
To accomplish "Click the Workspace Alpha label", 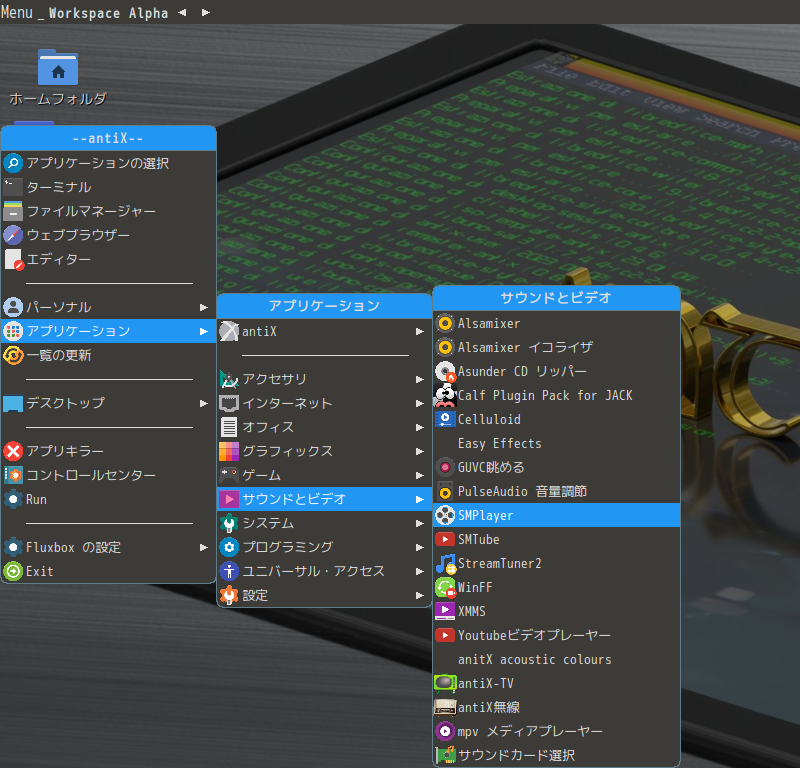I will [x=108, y=13].
